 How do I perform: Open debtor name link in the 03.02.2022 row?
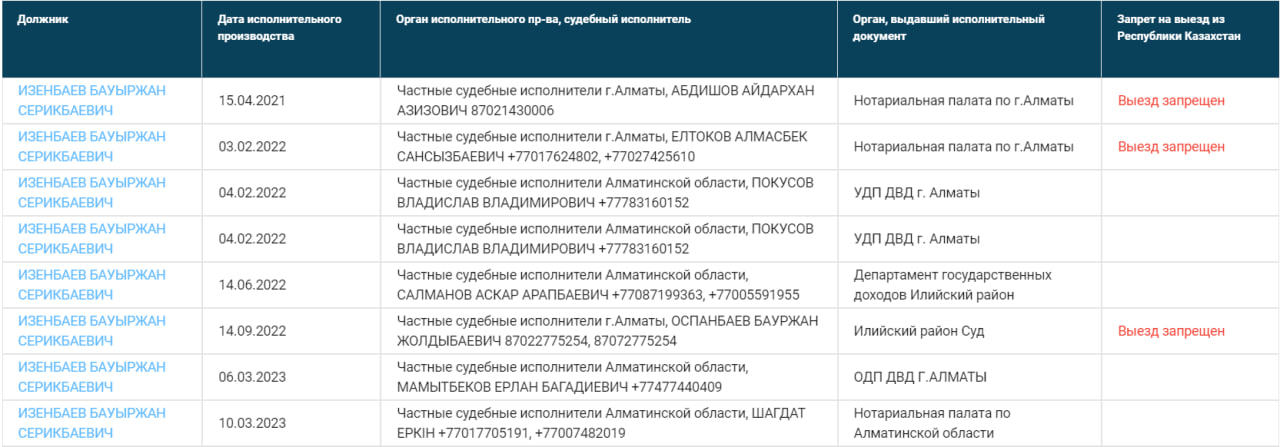tap(92, 146)
